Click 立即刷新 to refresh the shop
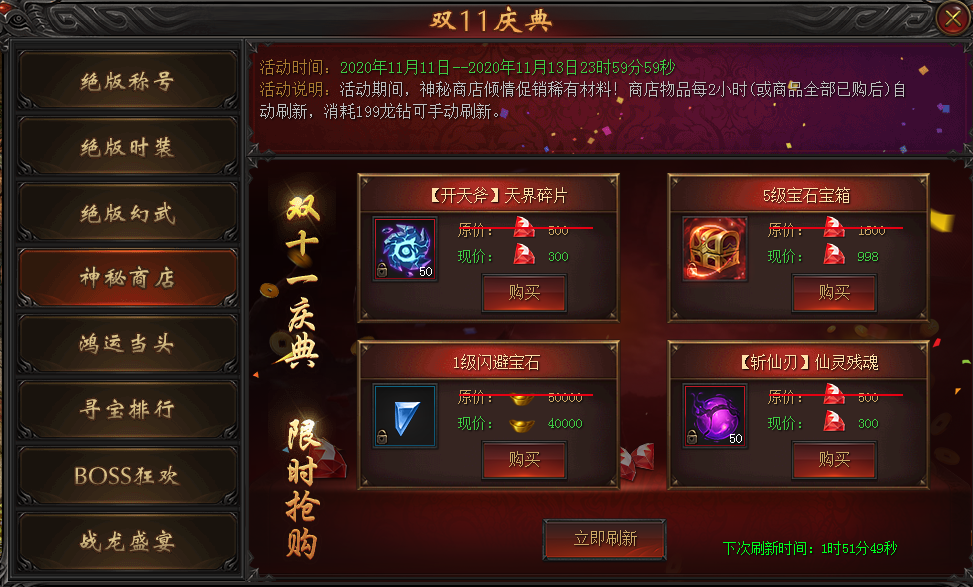 tap(605, 539)
